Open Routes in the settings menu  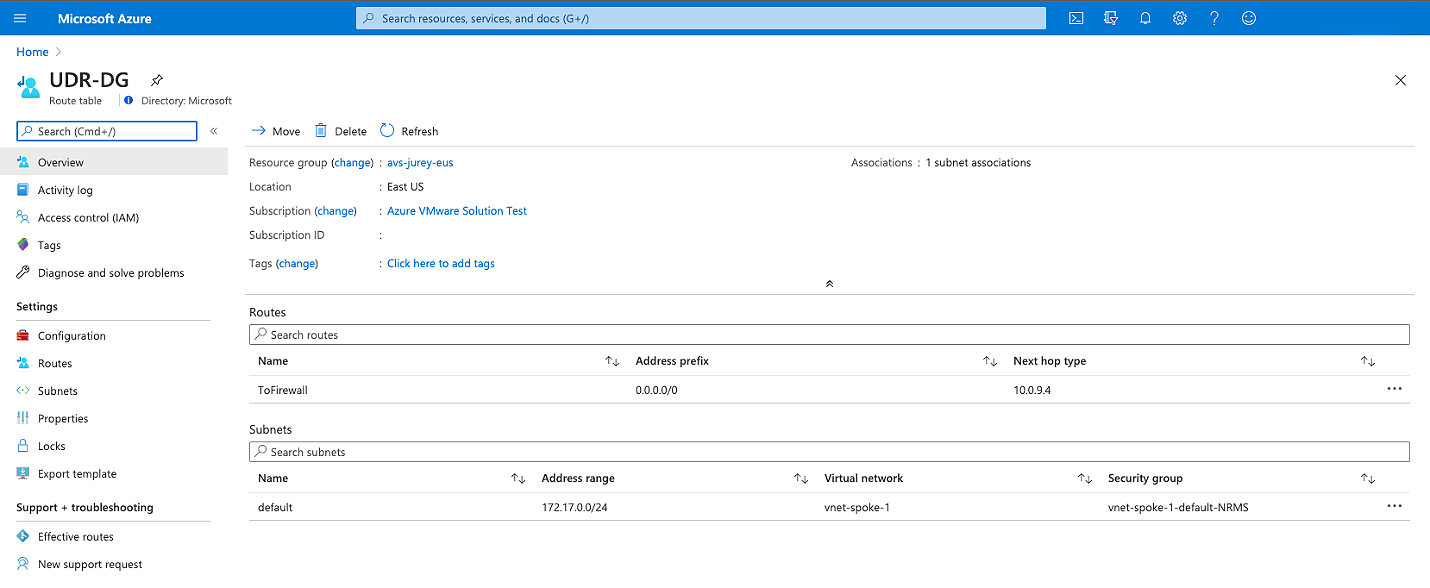point(55,364)
